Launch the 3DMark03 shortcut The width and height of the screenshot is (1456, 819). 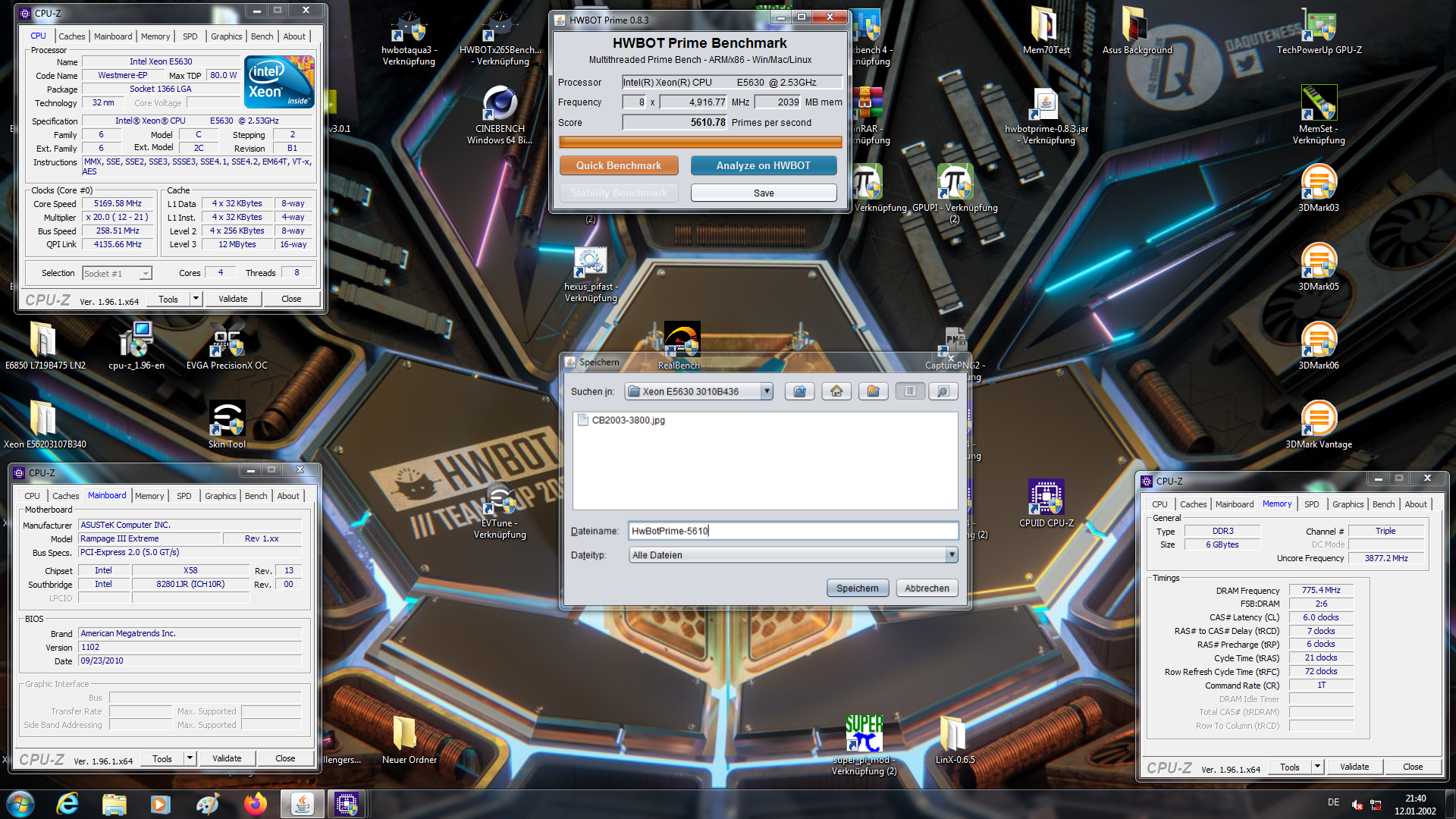pyautogui.click(x=1319, y=188)
